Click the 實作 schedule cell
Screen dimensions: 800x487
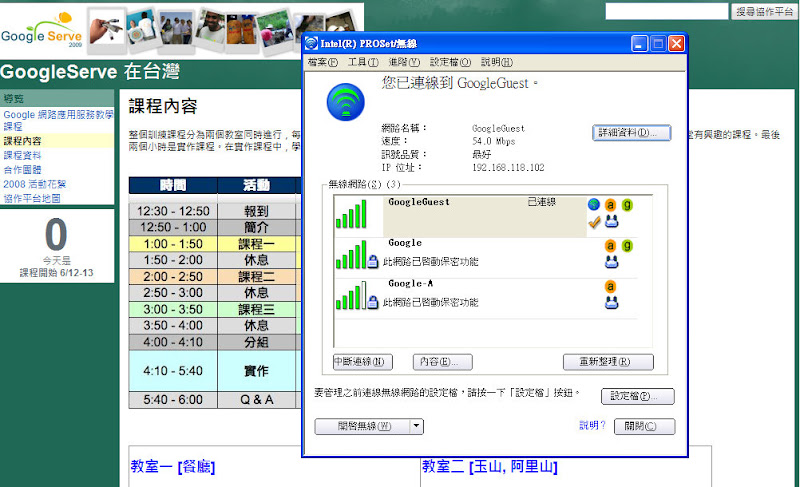point(256,371)
